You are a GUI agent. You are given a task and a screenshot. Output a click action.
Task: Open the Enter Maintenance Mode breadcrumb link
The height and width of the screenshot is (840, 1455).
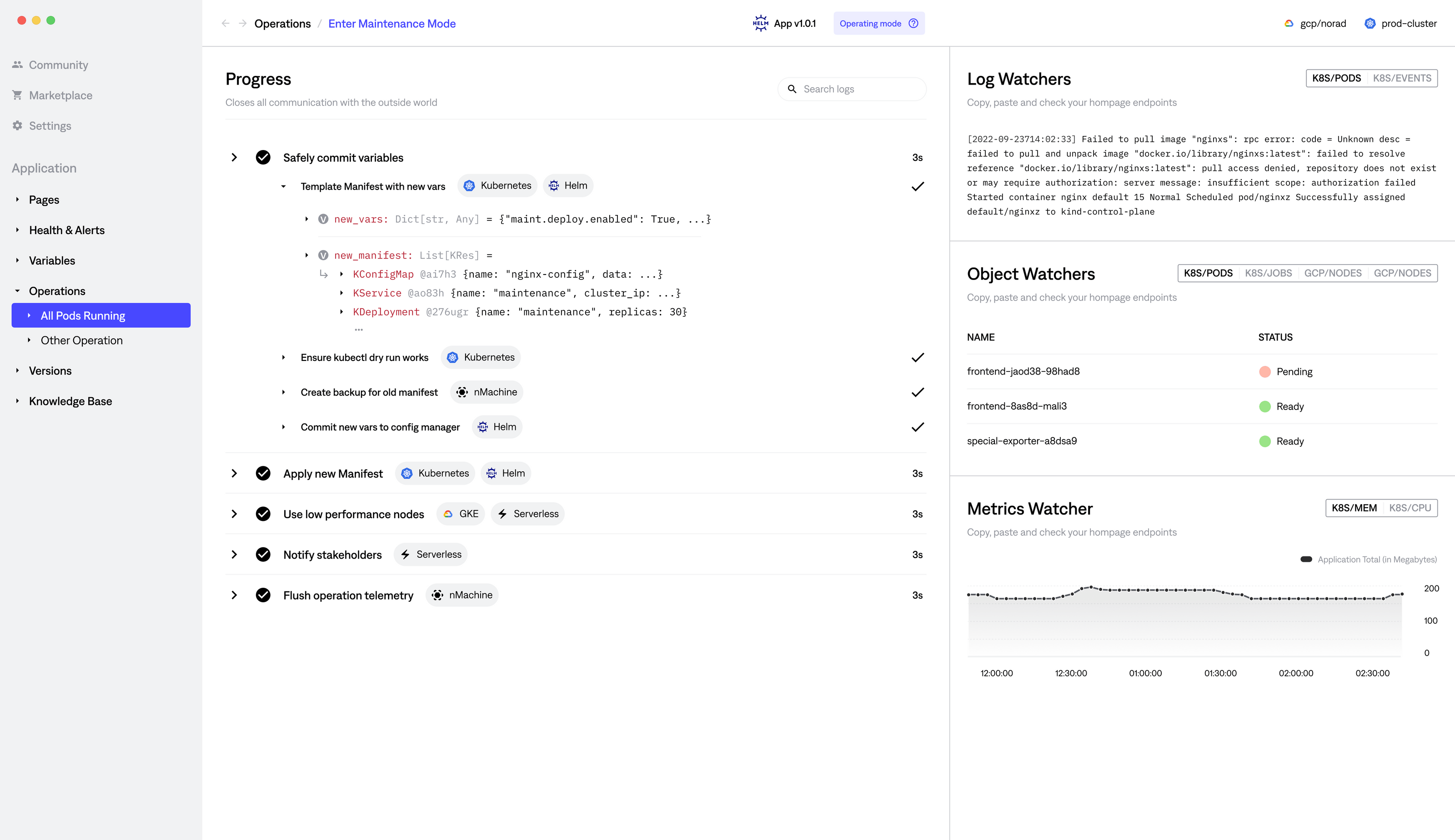(x=392, y=23)
